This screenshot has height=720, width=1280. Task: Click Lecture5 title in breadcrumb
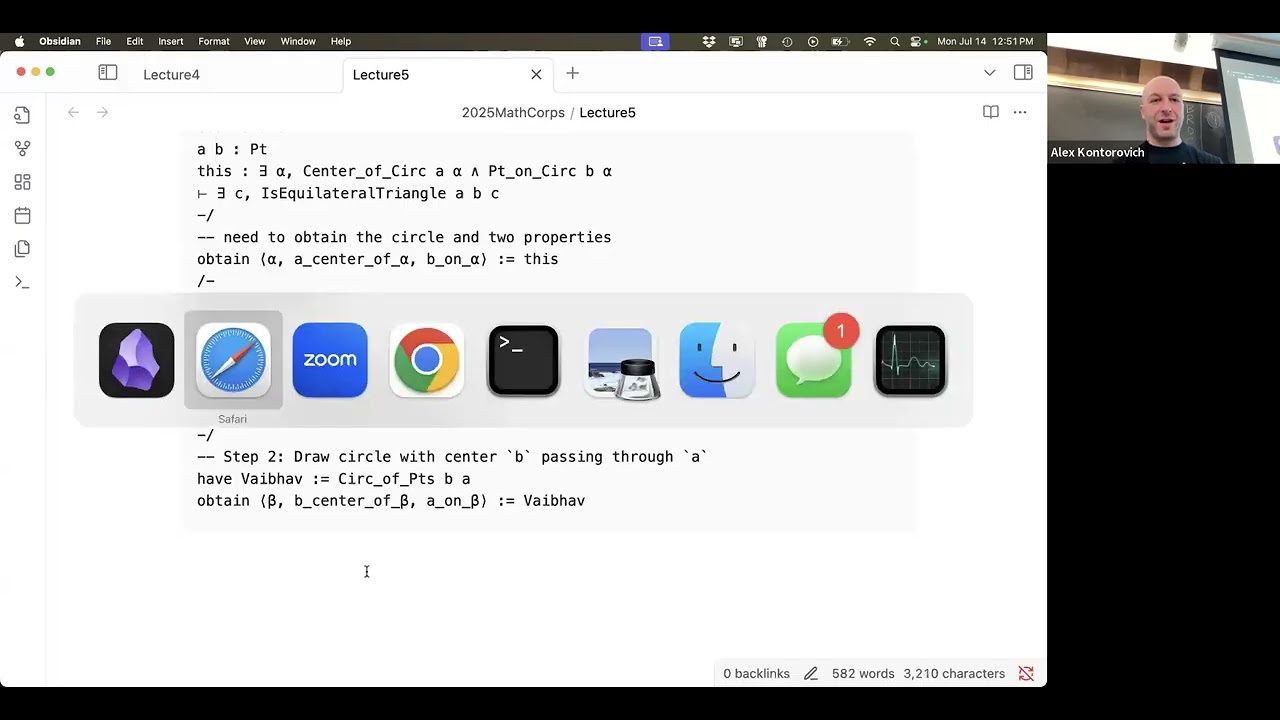click(607, 112)
